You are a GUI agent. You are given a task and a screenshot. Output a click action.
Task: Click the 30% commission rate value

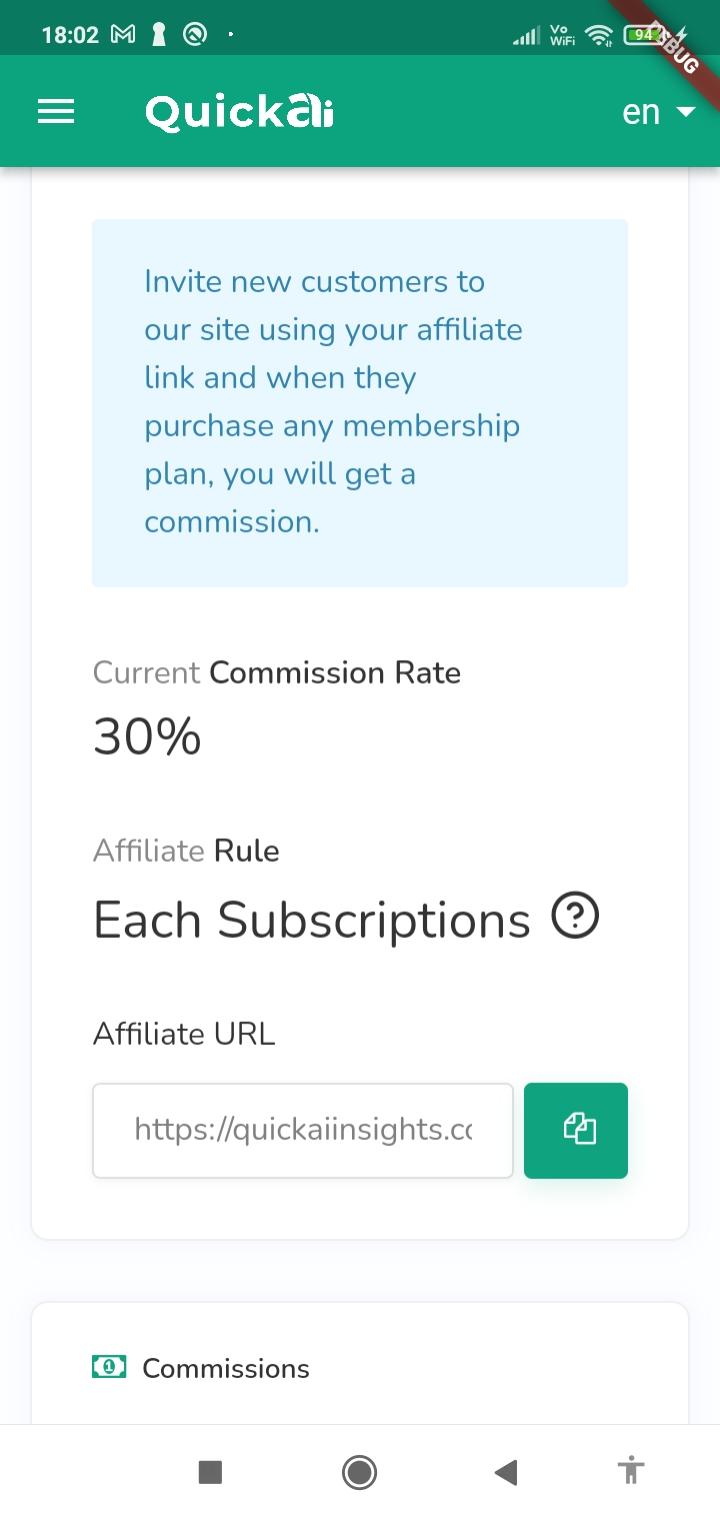(x=147, y=737)
